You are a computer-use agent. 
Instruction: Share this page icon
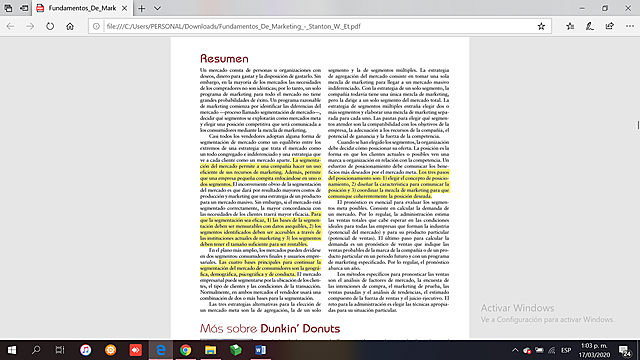(x=609, y=27)
